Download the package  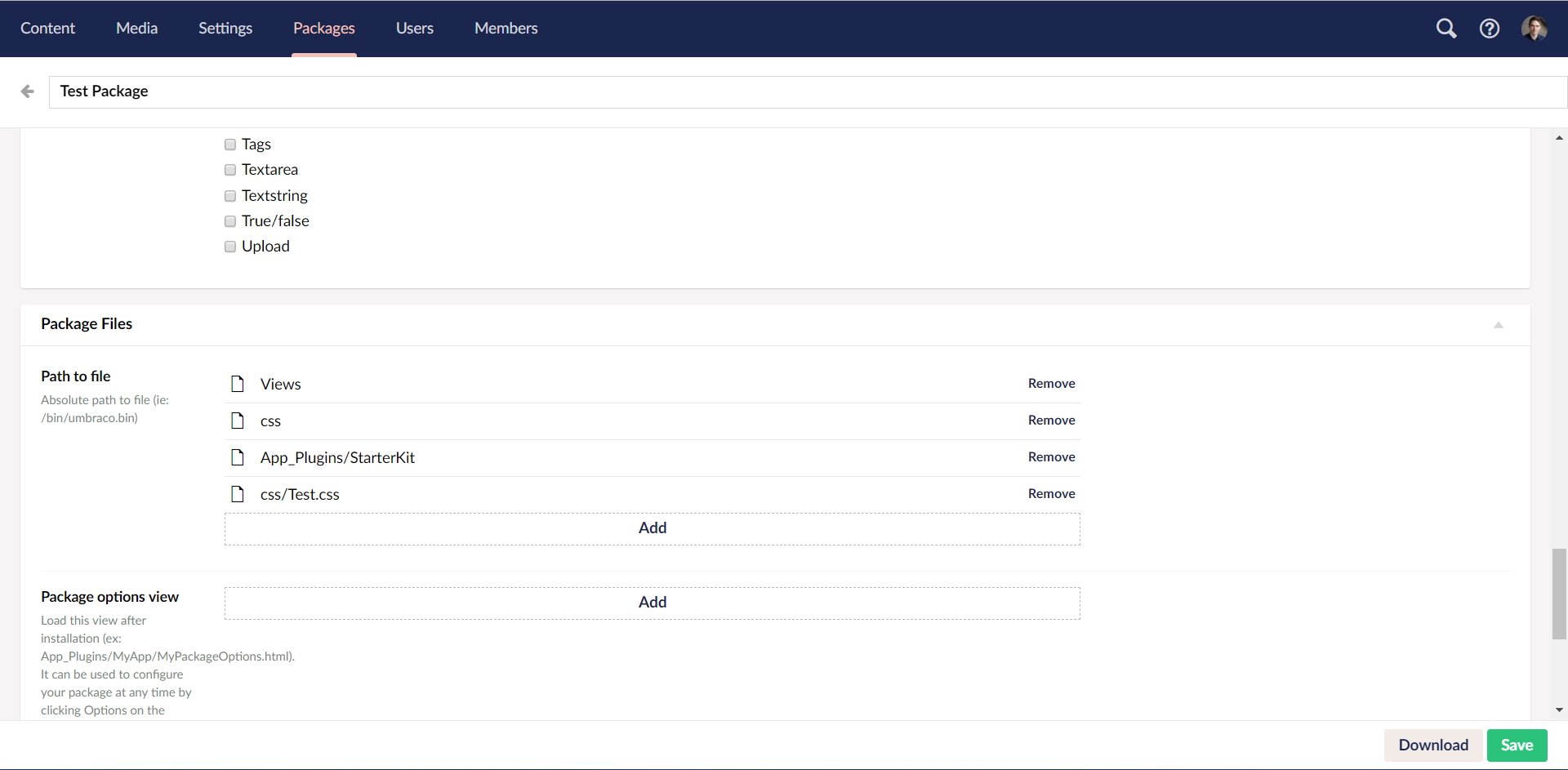click(1432, 745)
